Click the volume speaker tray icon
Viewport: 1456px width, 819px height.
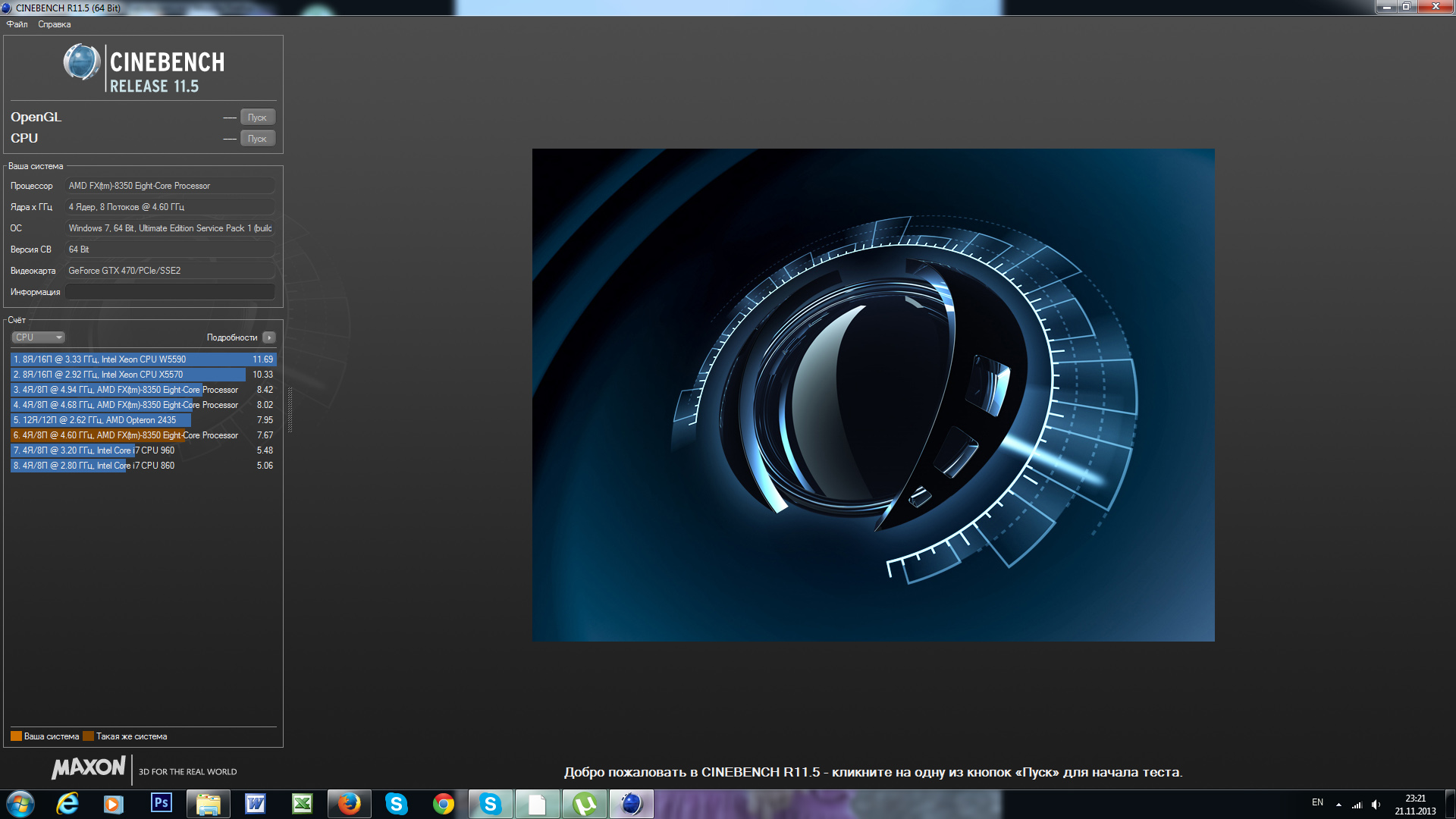pos(1376,805)
